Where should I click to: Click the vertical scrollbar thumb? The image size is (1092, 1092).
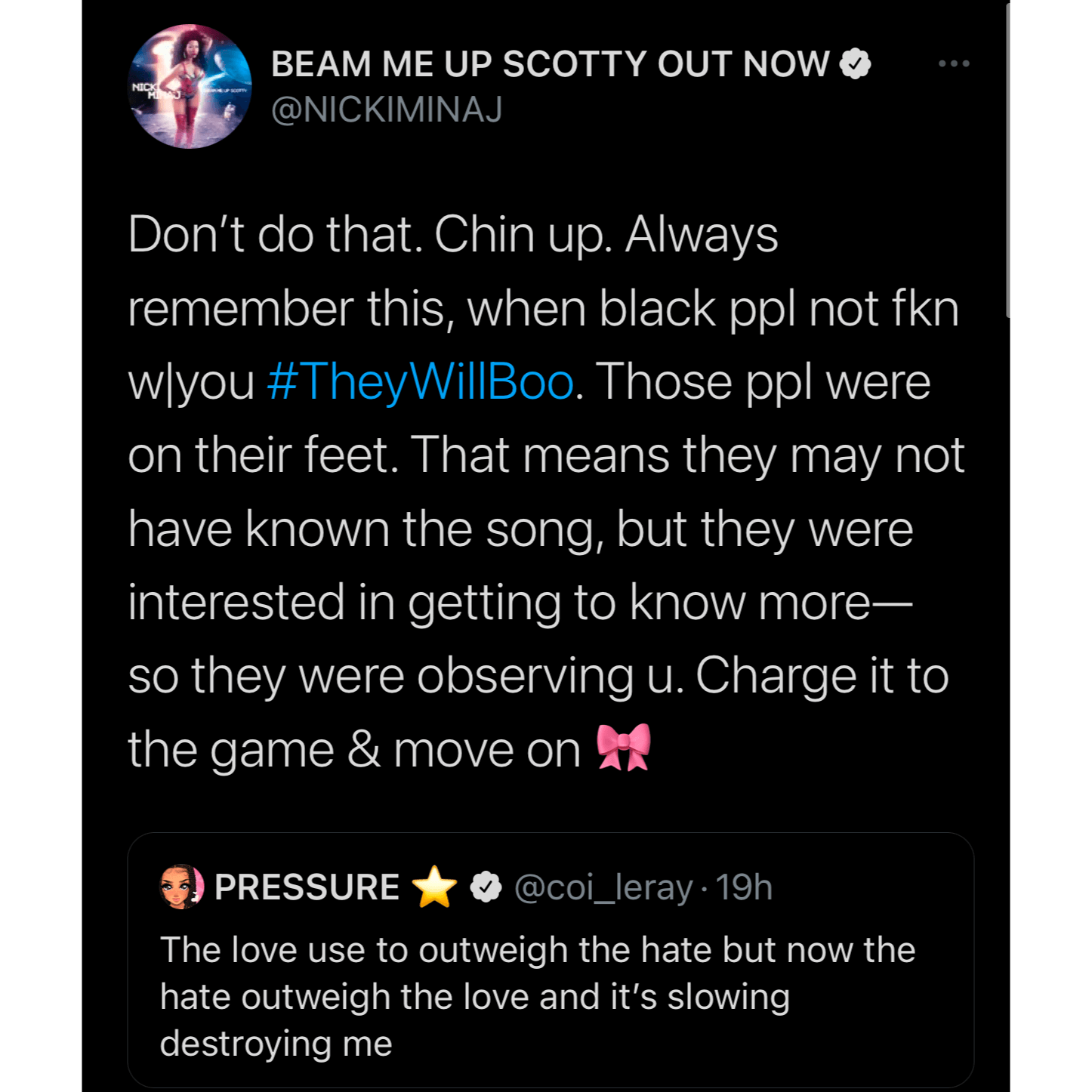click(1009, 159)
